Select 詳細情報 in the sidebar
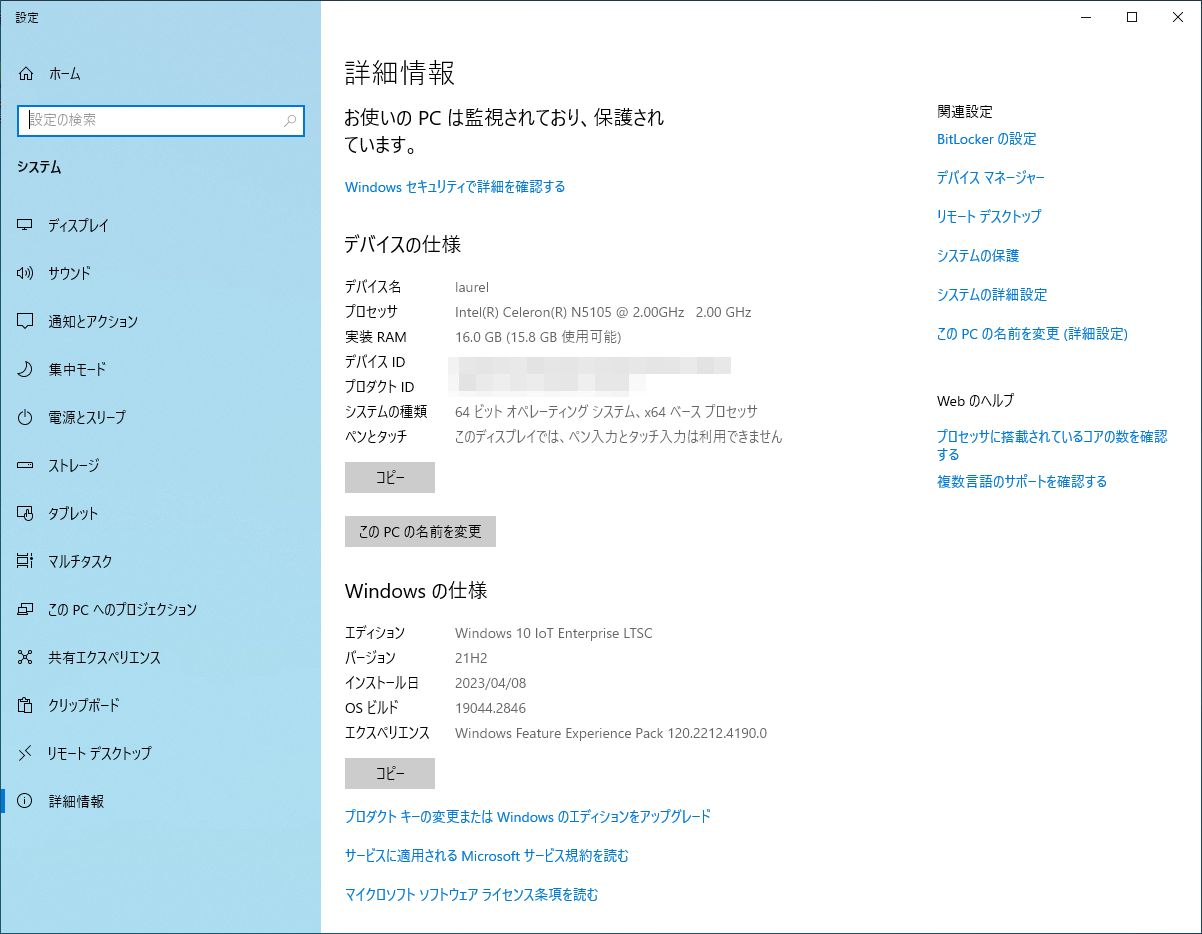Image resolution: width=1202 pixels, height=934 pixels. coord(160,802)
